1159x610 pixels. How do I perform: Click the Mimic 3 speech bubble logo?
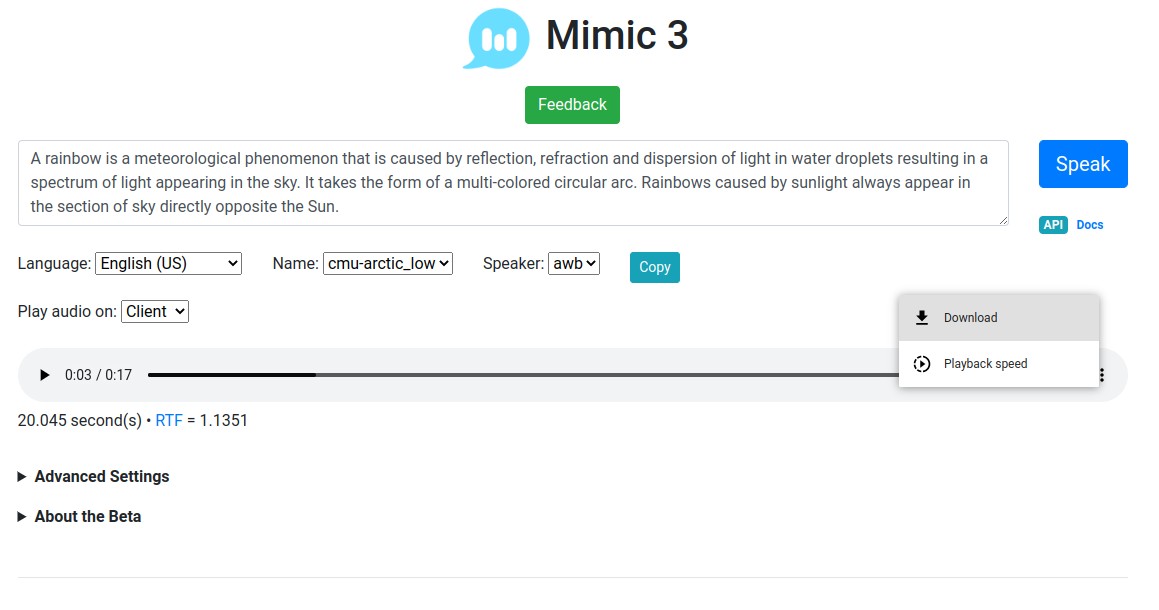pyautogui.click(x=497, y=38)
